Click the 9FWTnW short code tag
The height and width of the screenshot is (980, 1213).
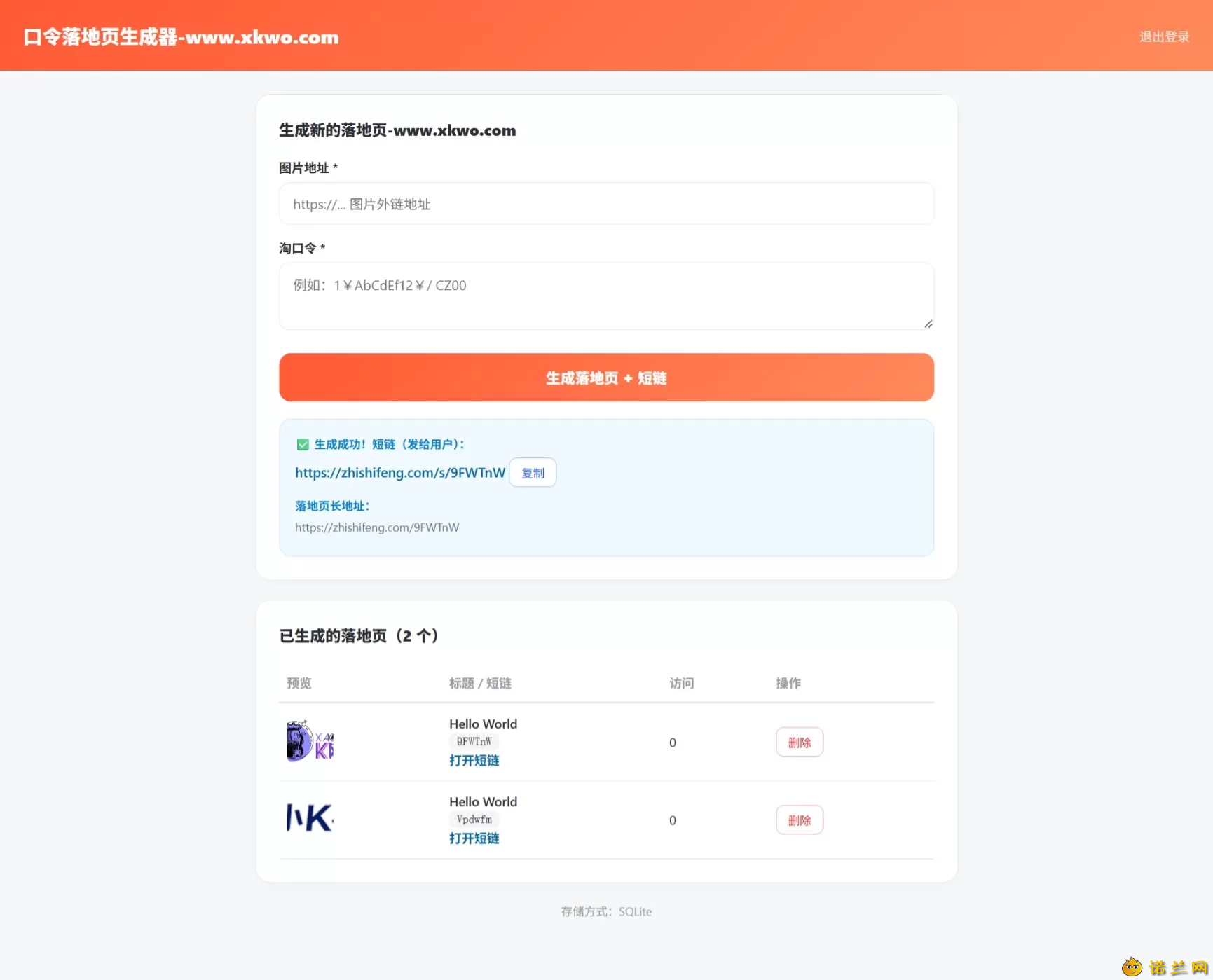[474, 742]
